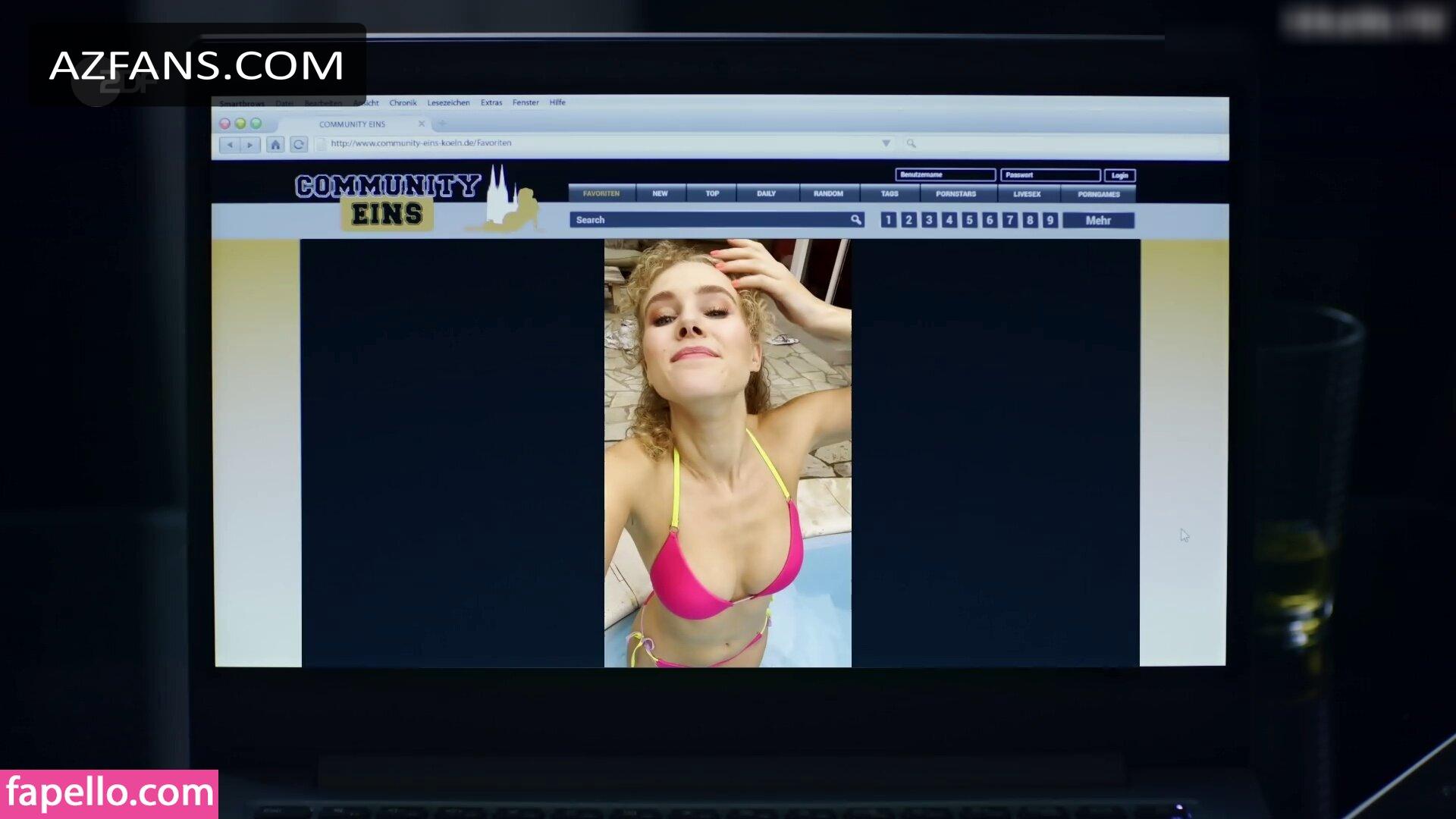Screen dimensions: 1456x819
Task: Click the Login button
Action: pyautogui.click(x=1119, y=175)
